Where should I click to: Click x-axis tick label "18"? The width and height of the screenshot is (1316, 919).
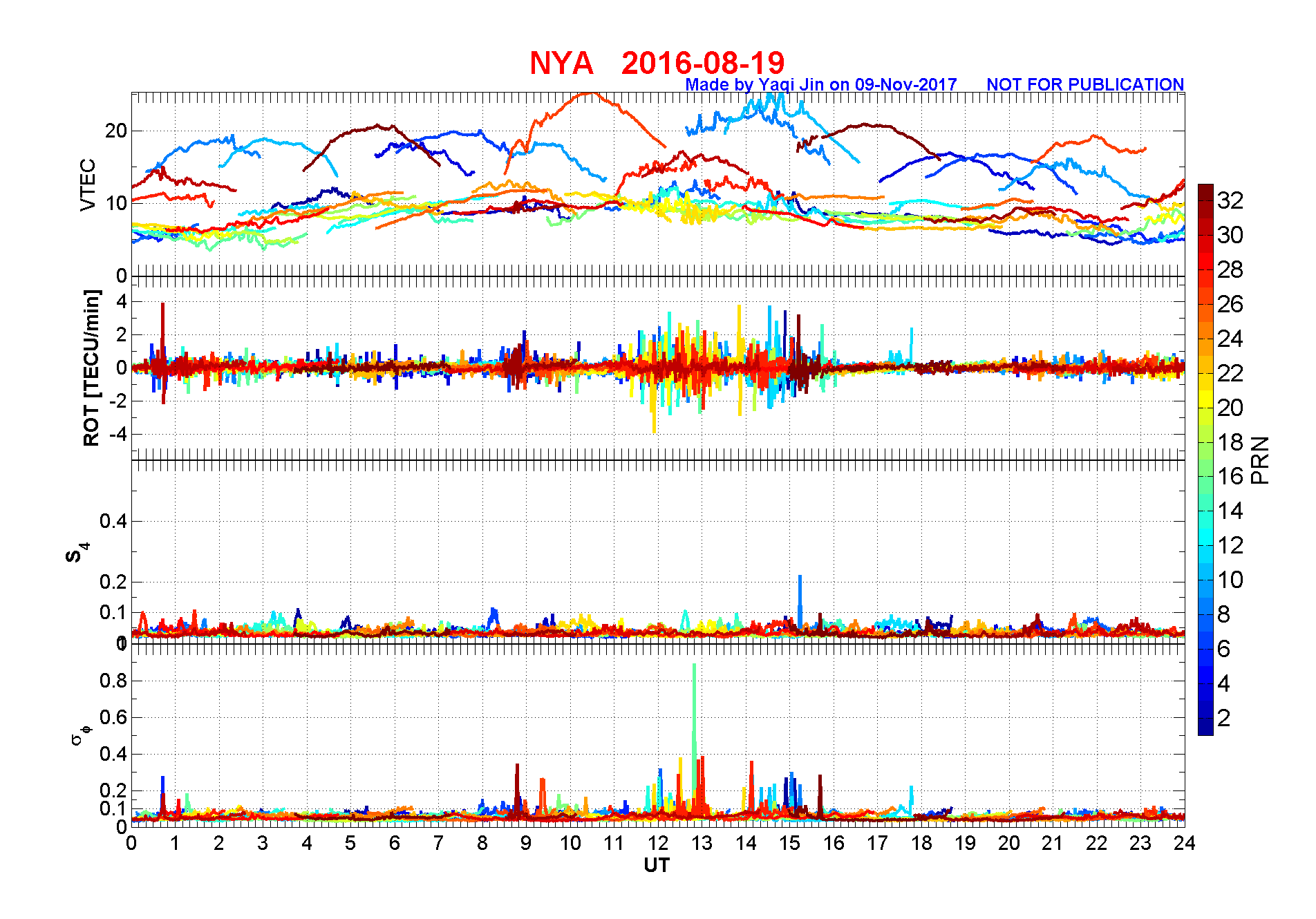click(x=921, y=843)
